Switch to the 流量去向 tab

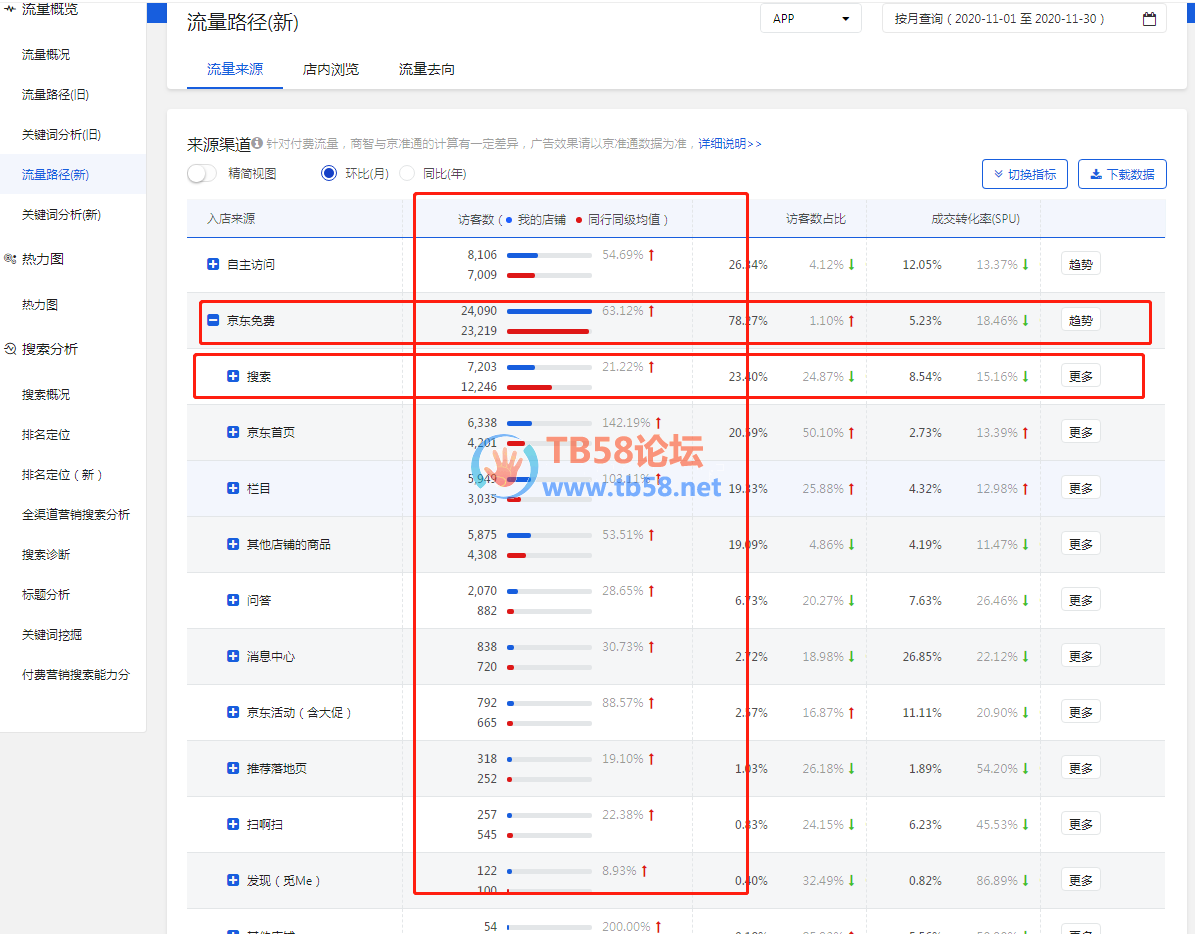point(427,69)
